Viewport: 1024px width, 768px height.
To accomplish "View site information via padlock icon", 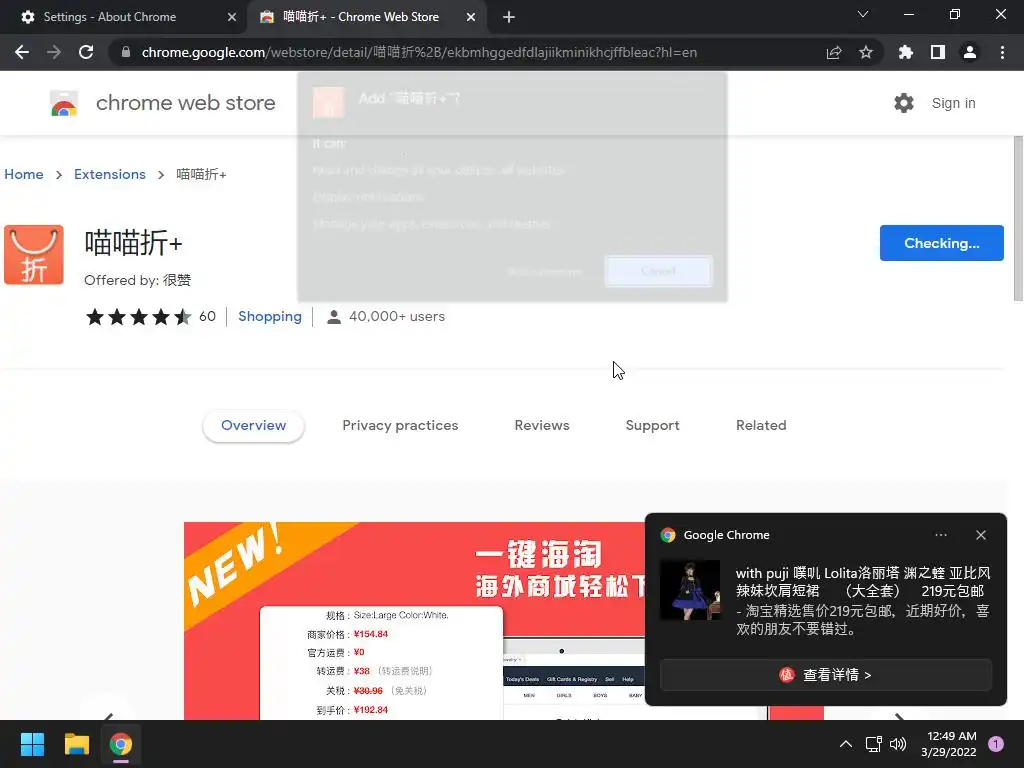I will pyautogui.click(x=126, y=52).
